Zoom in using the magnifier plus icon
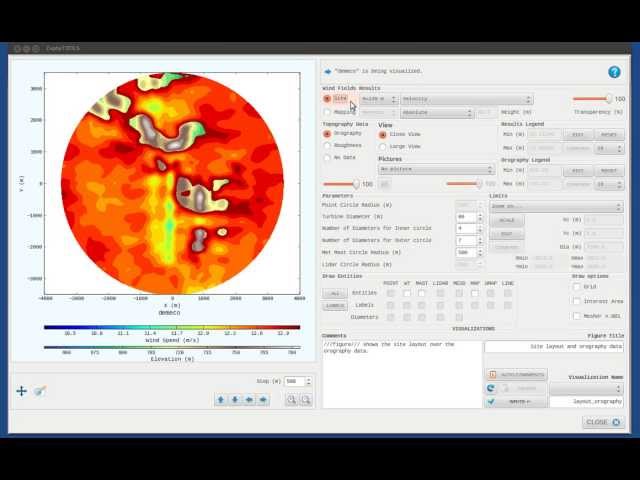Screen dimensions: 640x480 [x=291, y=400]
